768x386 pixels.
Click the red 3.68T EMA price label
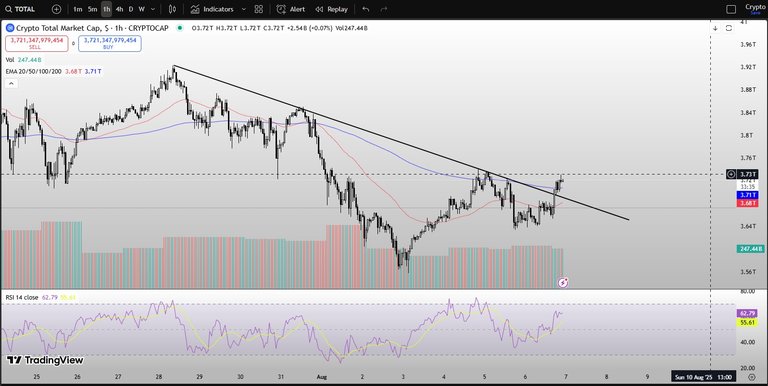(x=747, y=203)
